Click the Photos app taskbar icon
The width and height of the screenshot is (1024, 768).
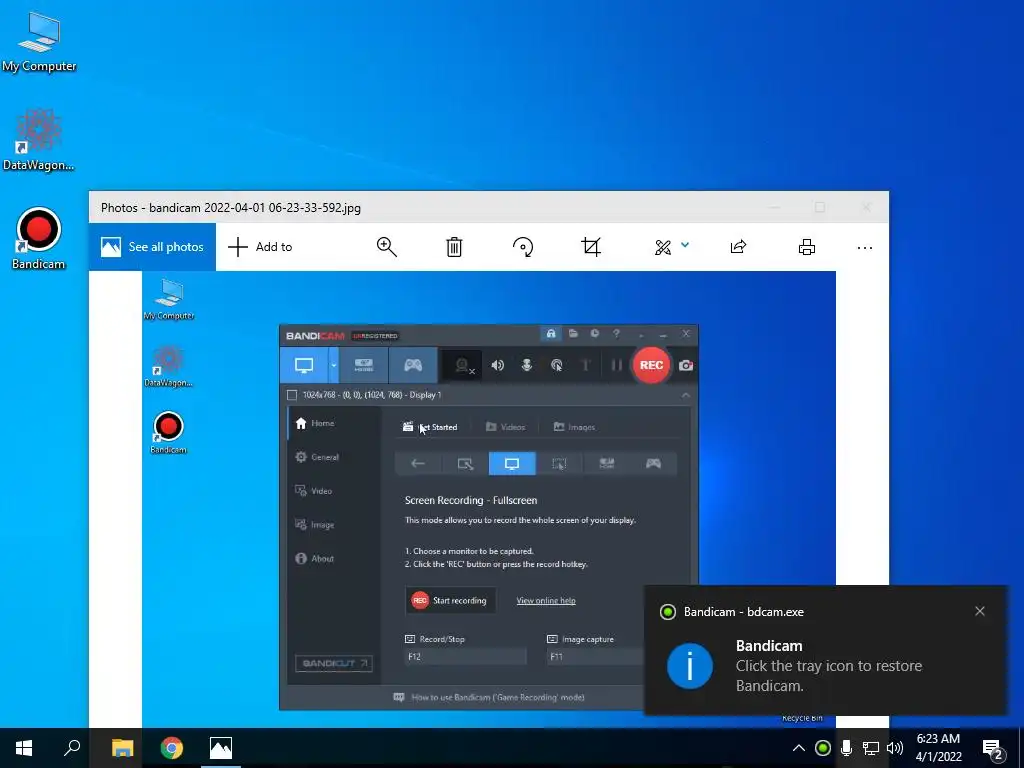[x=221, y=748]
